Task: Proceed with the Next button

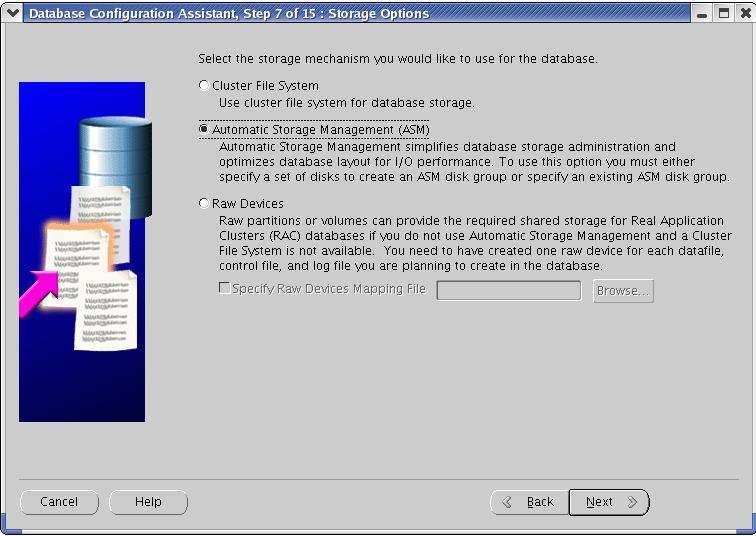Action: pyautogui.click(x=609, y=502)
